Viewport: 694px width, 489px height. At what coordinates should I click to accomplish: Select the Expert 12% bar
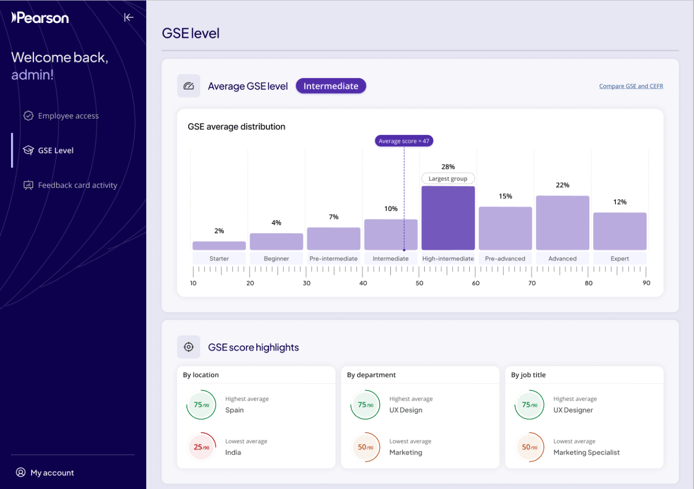pyautogui.click(x=620, y=231)
